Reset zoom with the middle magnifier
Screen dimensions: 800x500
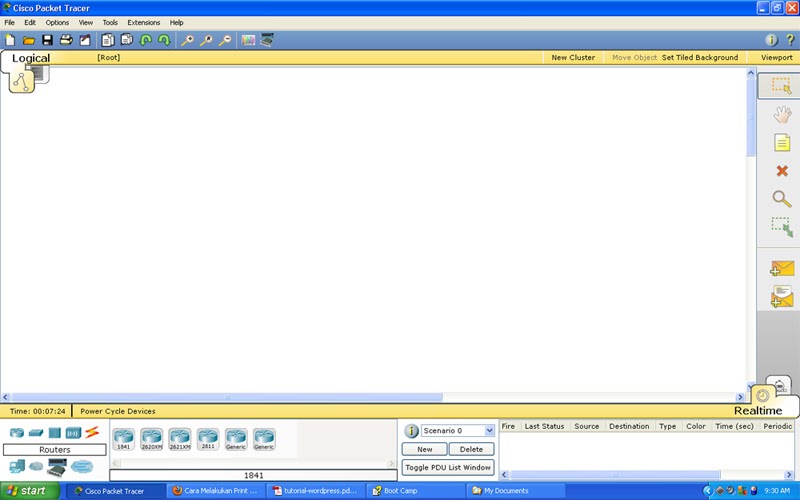tap(206, 40)
